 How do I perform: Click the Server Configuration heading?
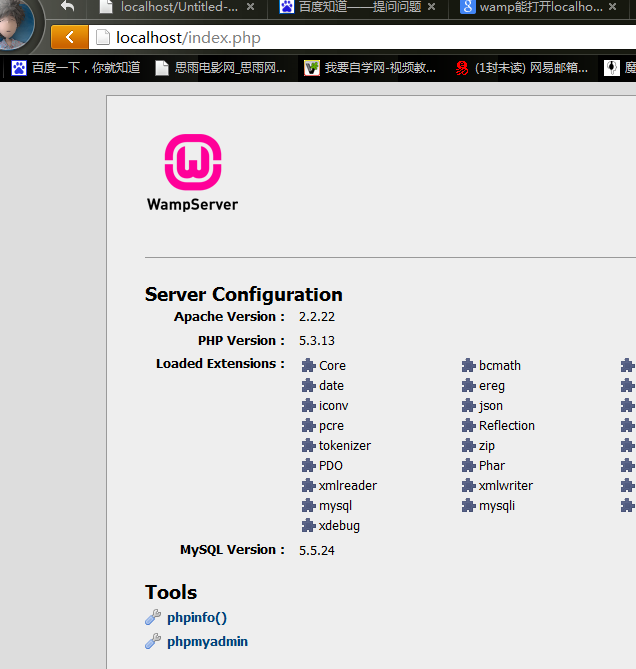[x=244, y=294]
